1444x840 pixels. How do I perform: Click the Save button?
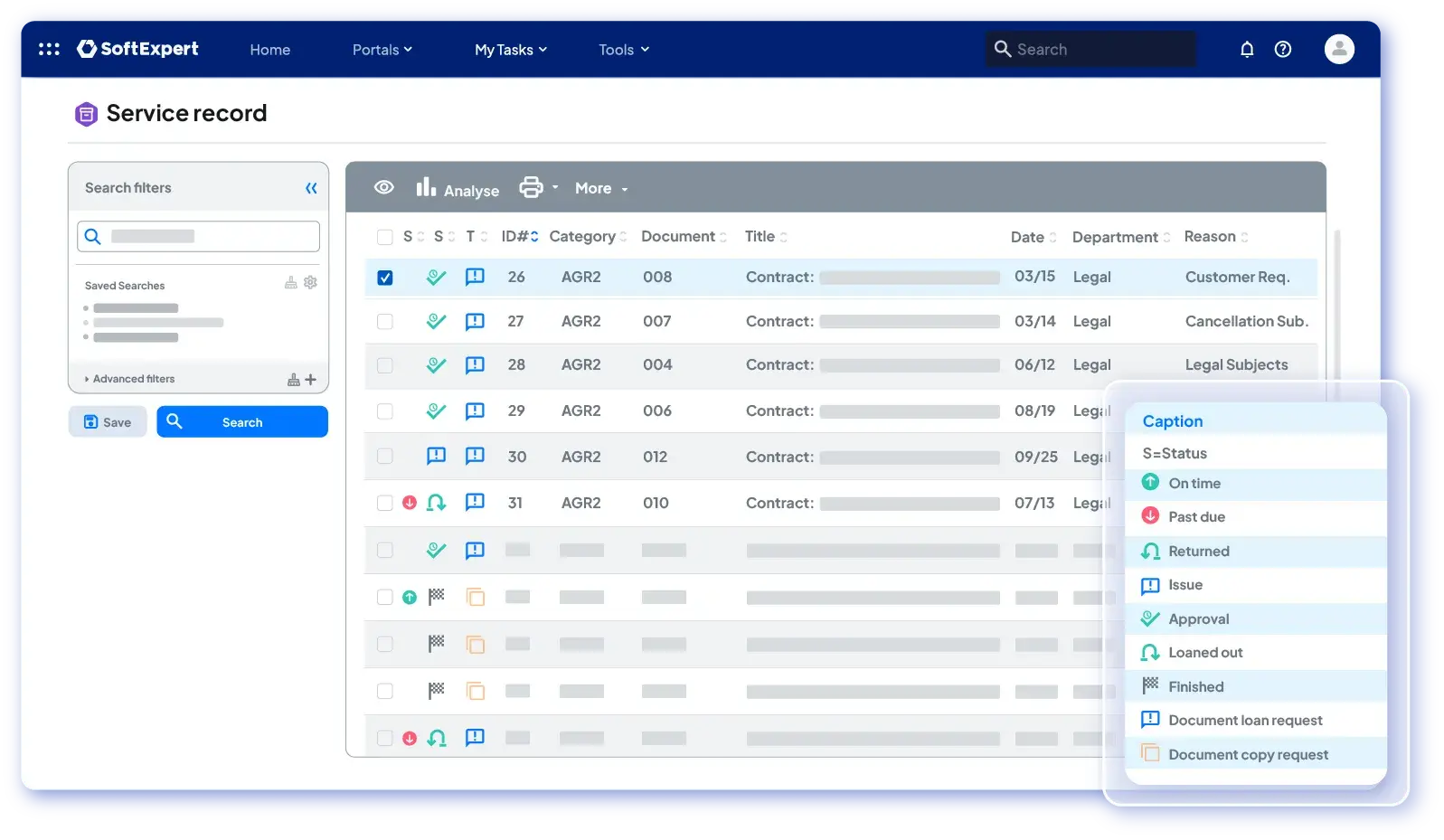point(108,422)
